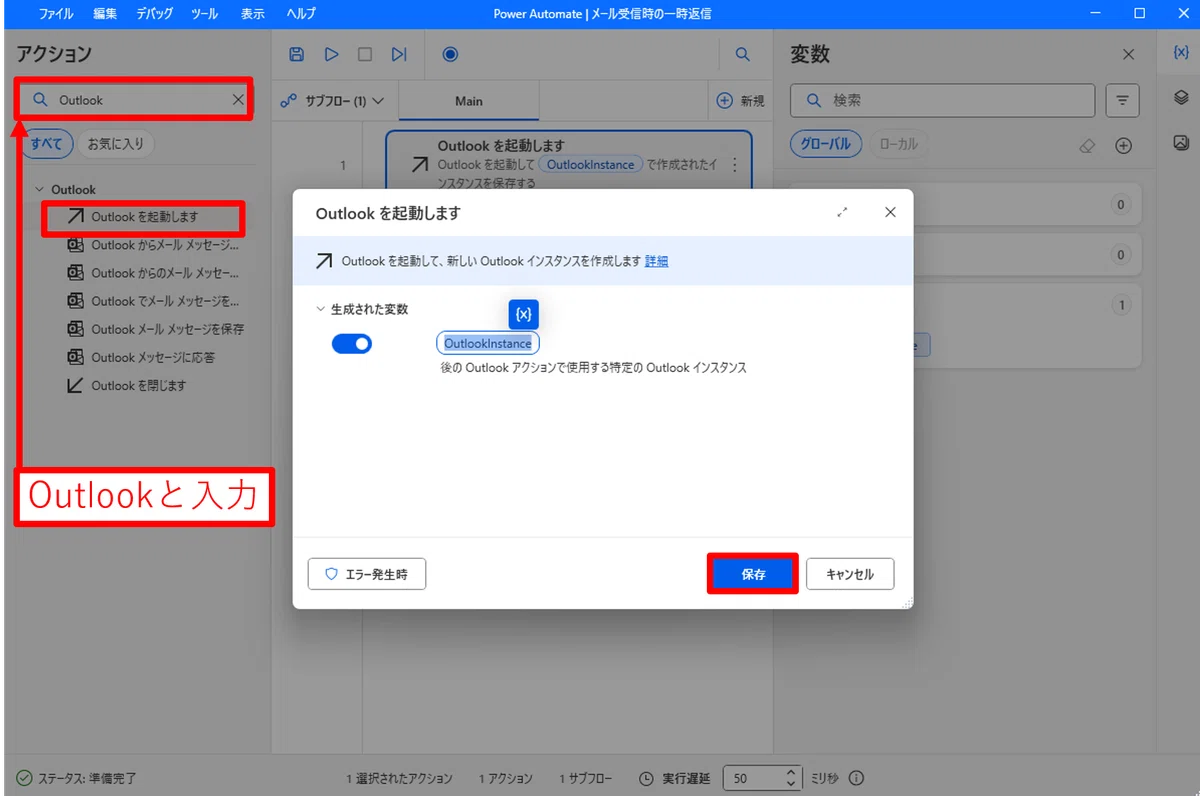Switch to the すべて actions filter
1200x796 pixels.
click(46, 144)
